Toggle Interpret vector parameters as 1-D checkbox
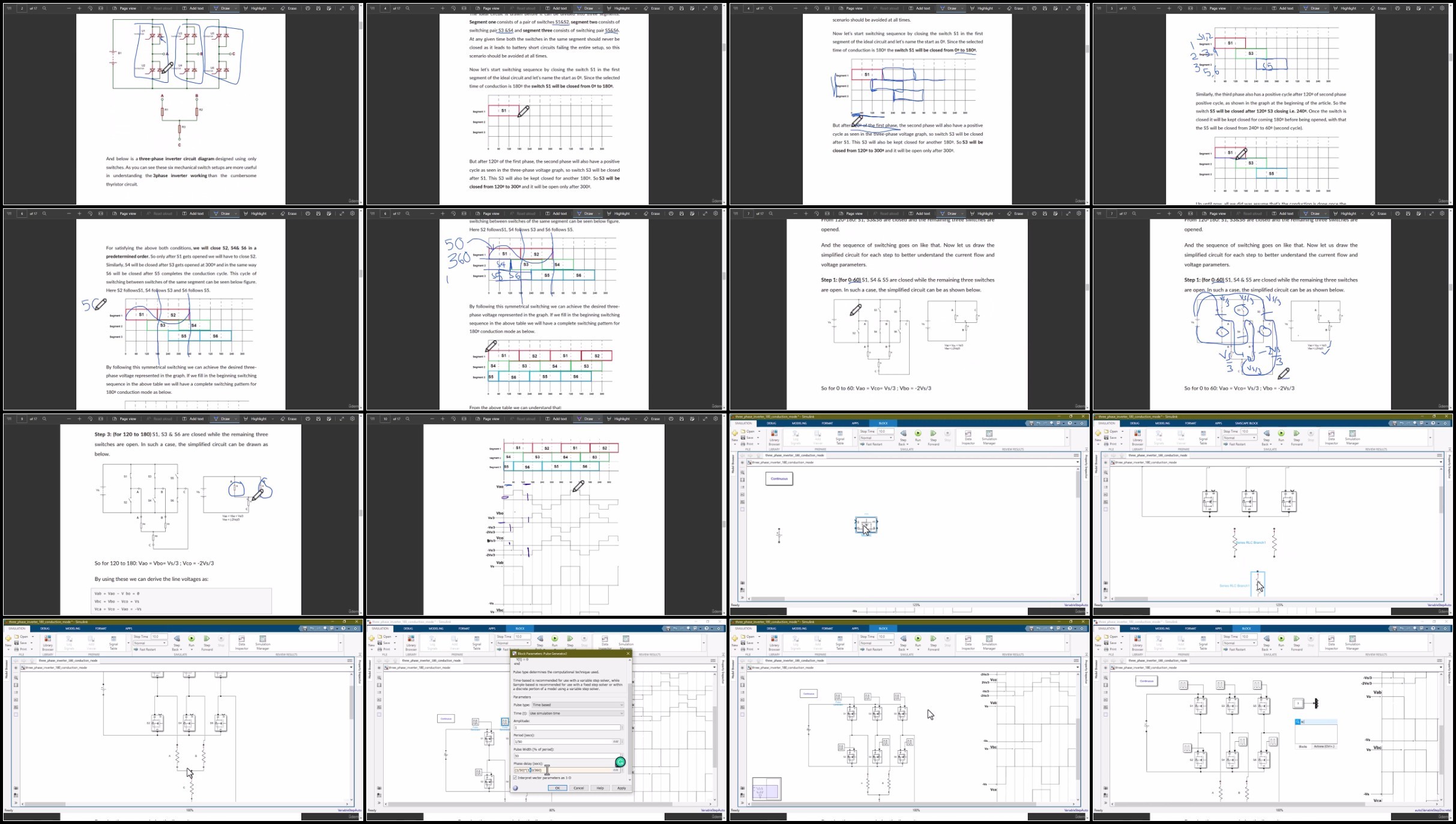Image resolution: width=1456 pixels, height=824 pixels. pos(515,778)
